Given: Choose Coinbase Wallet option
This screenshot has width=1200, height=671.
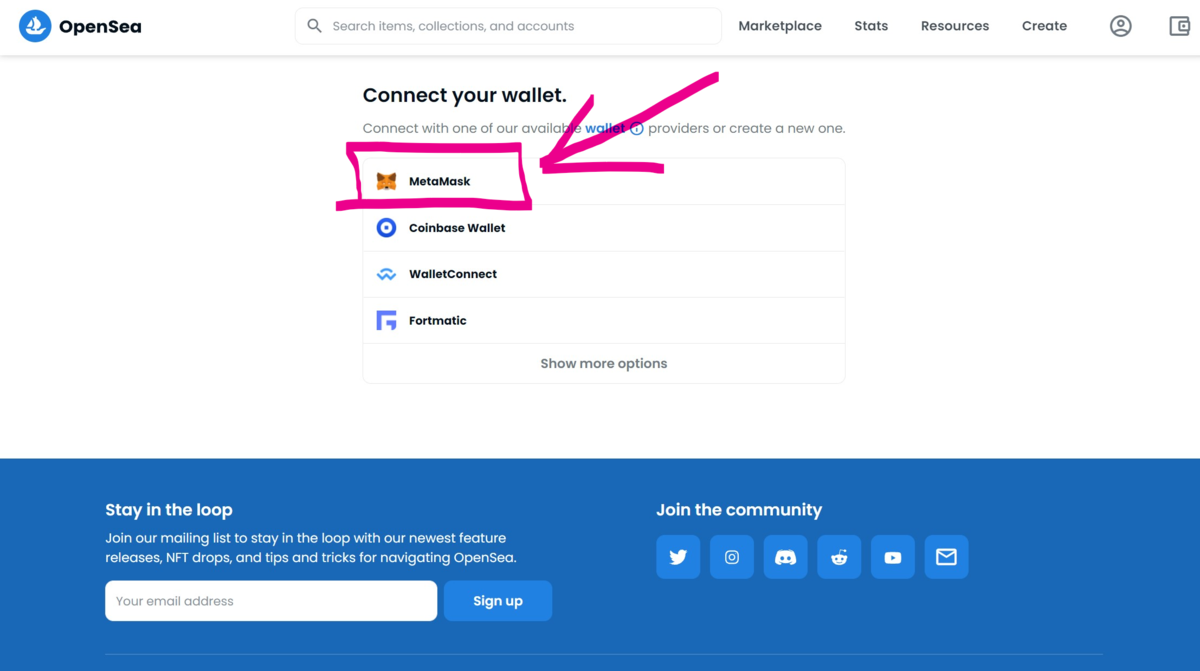Looking at the screenshot, I should 604,228.
